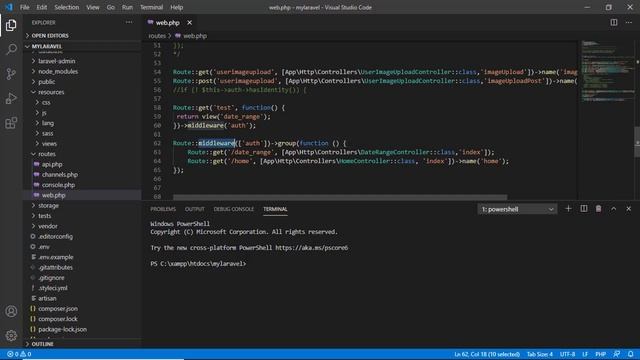640x360 pixels.
Task: Select the 1: powershell terminal dropdown
Action: 517,209
